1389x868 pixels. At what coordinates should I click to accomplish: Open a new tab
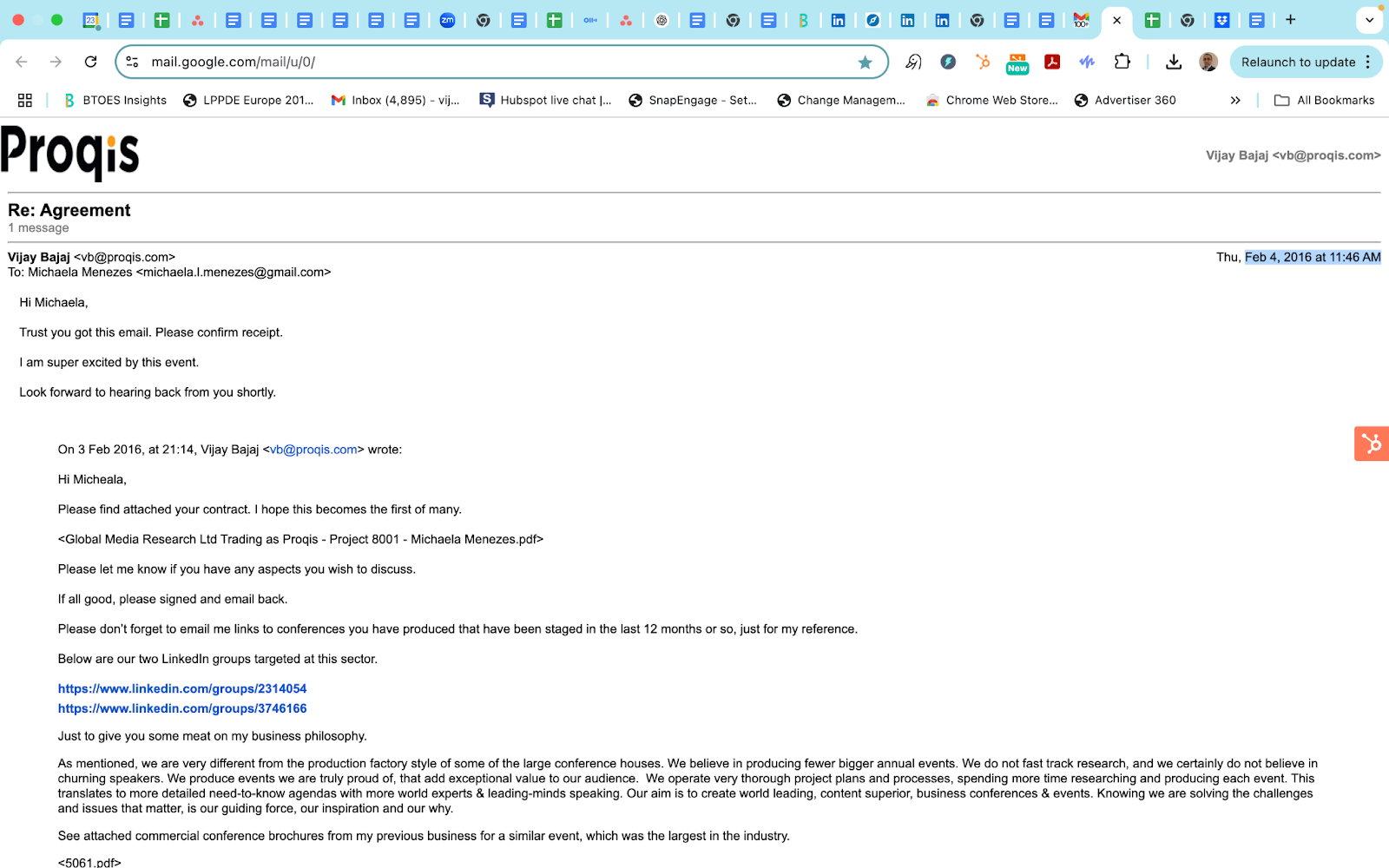click(x=1291, y=20)
